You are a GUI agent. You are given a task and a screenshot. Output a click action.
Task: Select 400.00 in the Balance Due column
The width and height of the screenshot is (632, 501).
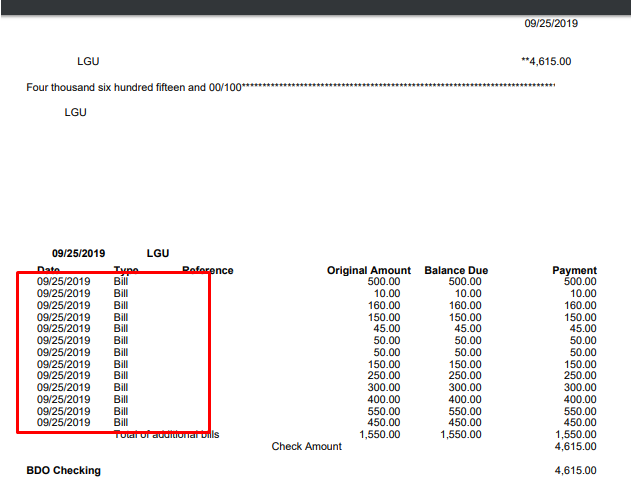pos(465,399)
